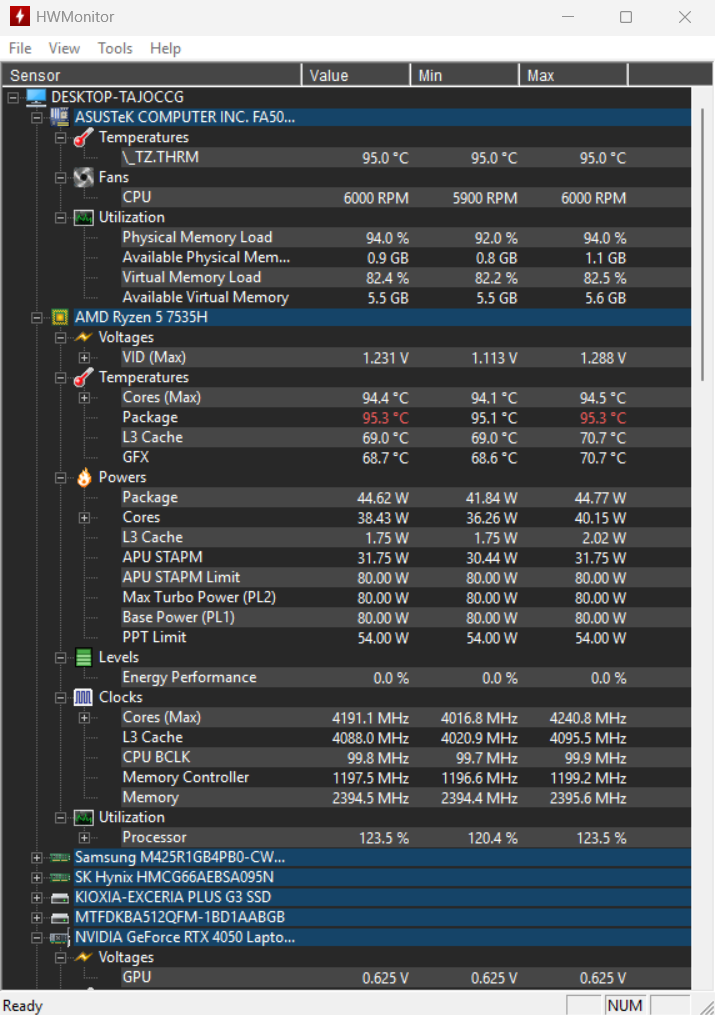The width and height of the screenshot is (715, 1015).
Task: Click the Samsung memory module icon
Action: pos(60,858)
